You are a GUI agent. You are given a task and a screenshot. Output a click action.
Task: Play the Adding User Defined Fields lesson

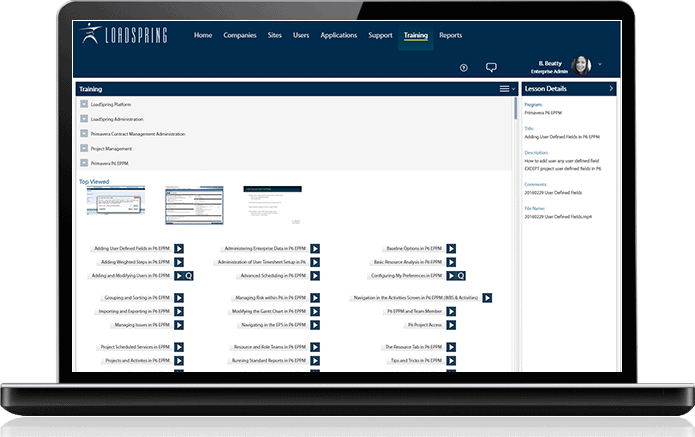[179, 249]
